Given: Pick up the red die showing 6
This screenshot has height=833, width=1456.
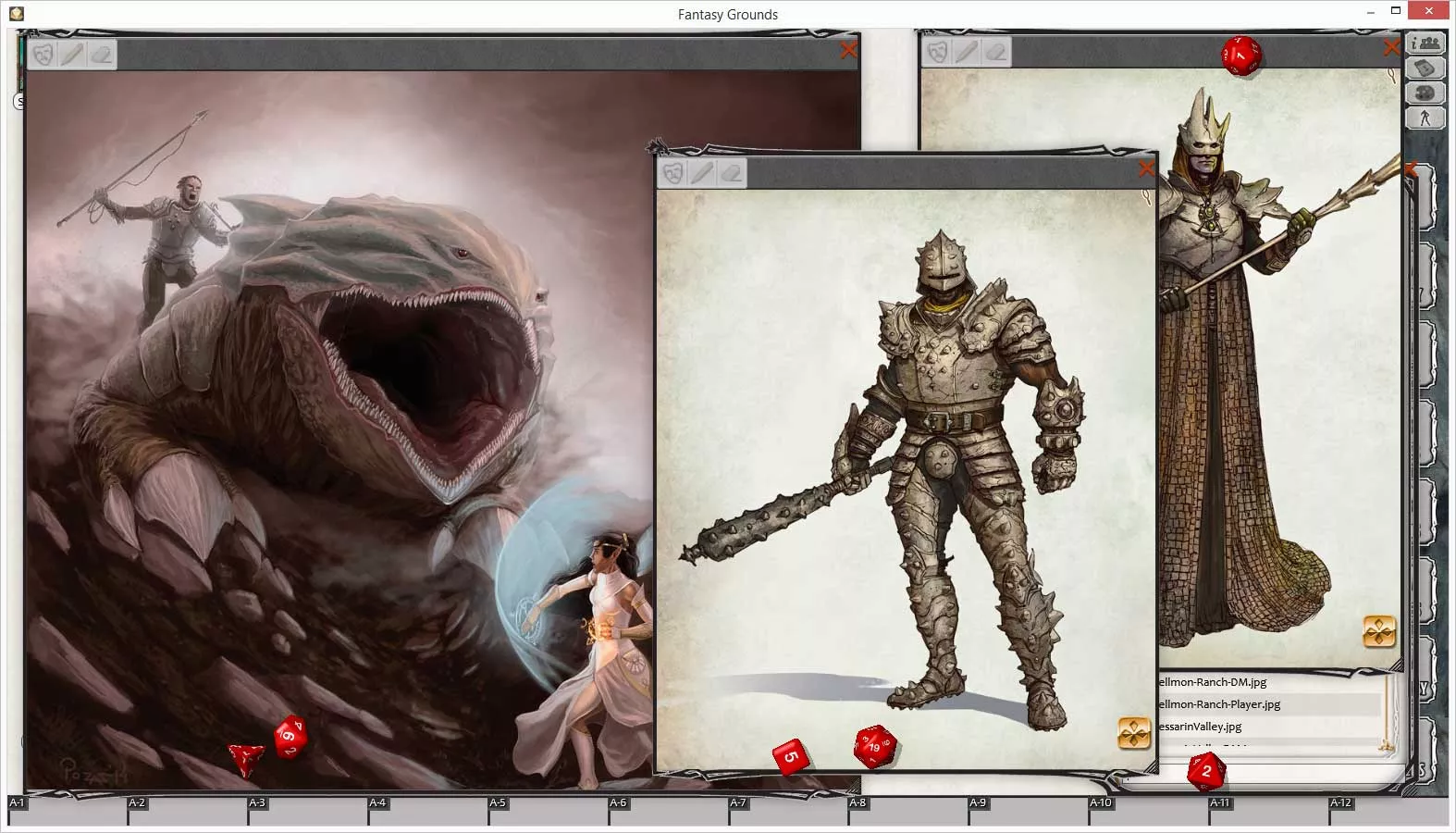Looking at the screenshot, I should click(290, 736).
